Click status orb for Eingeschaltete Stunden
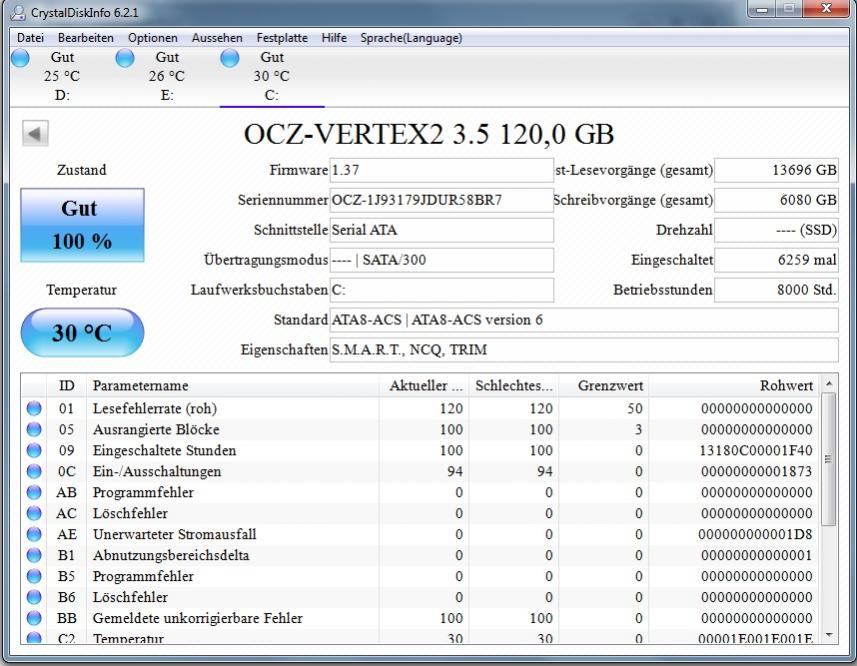The height and width of the screenshot is (666, 857). coord(34,450)
